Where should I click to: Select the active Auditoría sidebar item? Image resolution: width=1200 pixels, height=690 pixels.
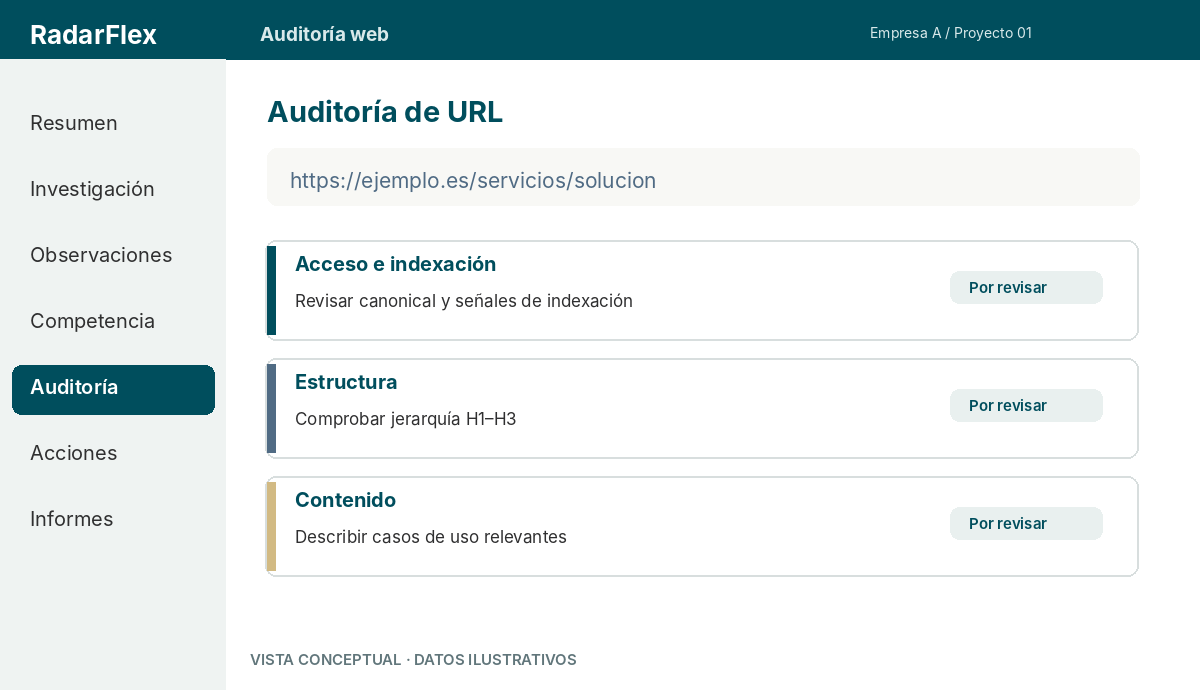tap(113, 389)
